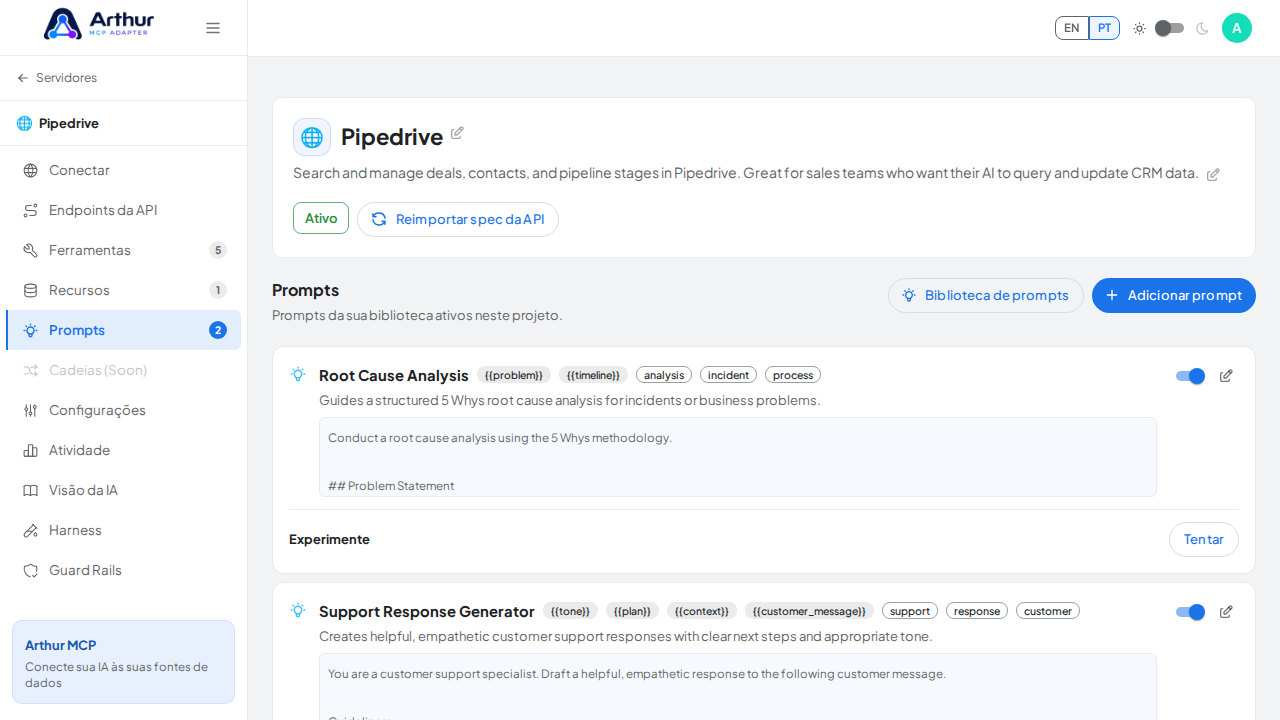This screenshot has height=720, width=1280.
Task: Open Conectar in the sidebar
Action: pos(124,170)
